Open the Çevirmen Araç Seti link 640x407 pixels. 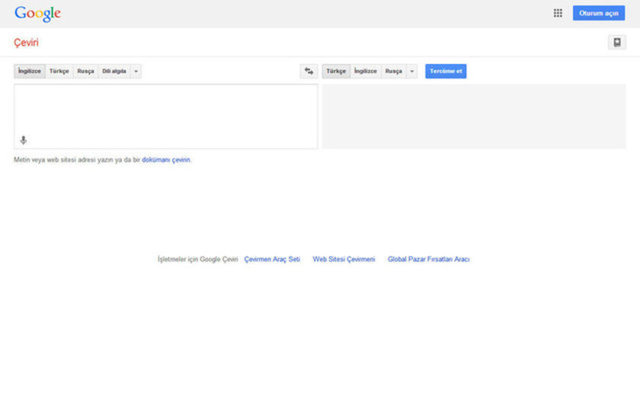pyautogui.click(x=272, y=259)
